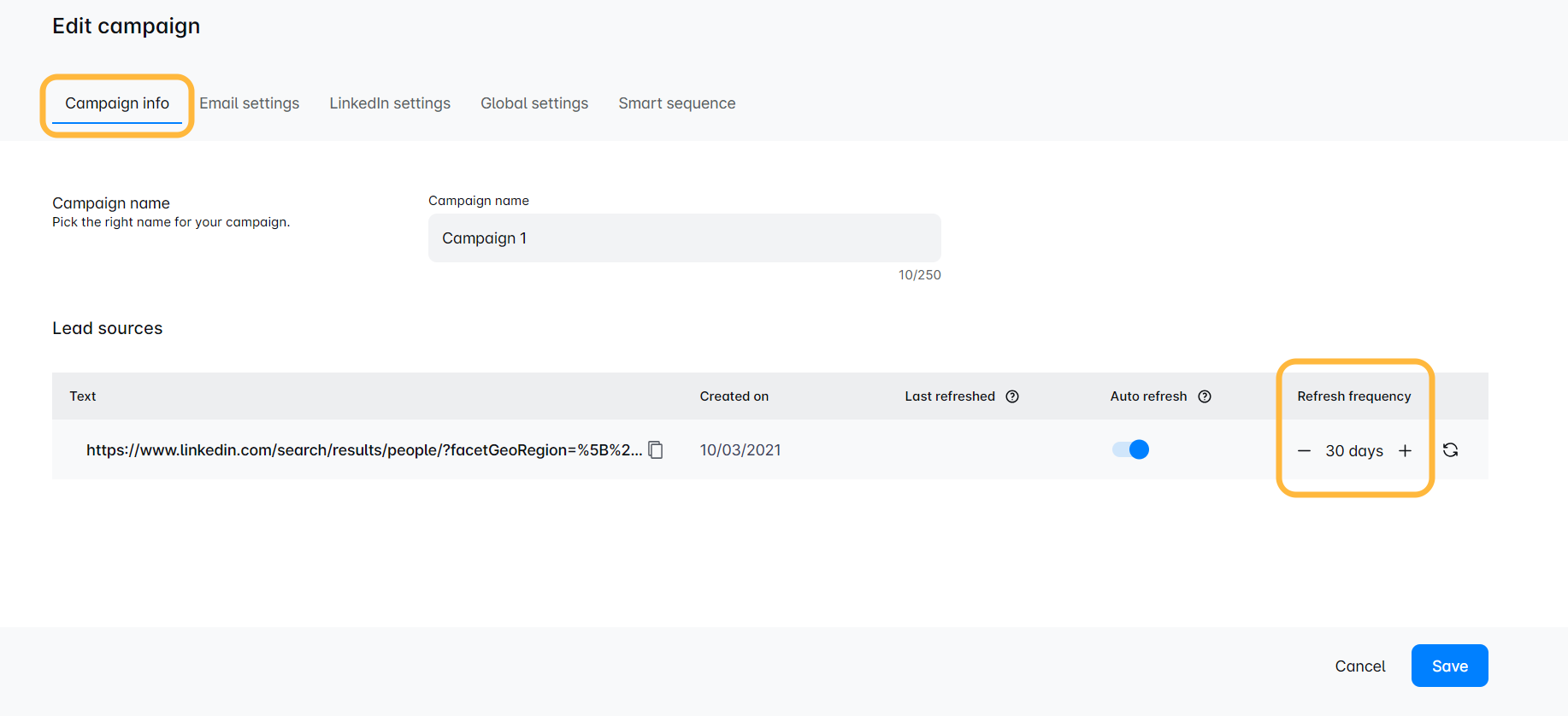Select the Campaign info tab
1568x716 pixels.
click(x=117, y=103)
